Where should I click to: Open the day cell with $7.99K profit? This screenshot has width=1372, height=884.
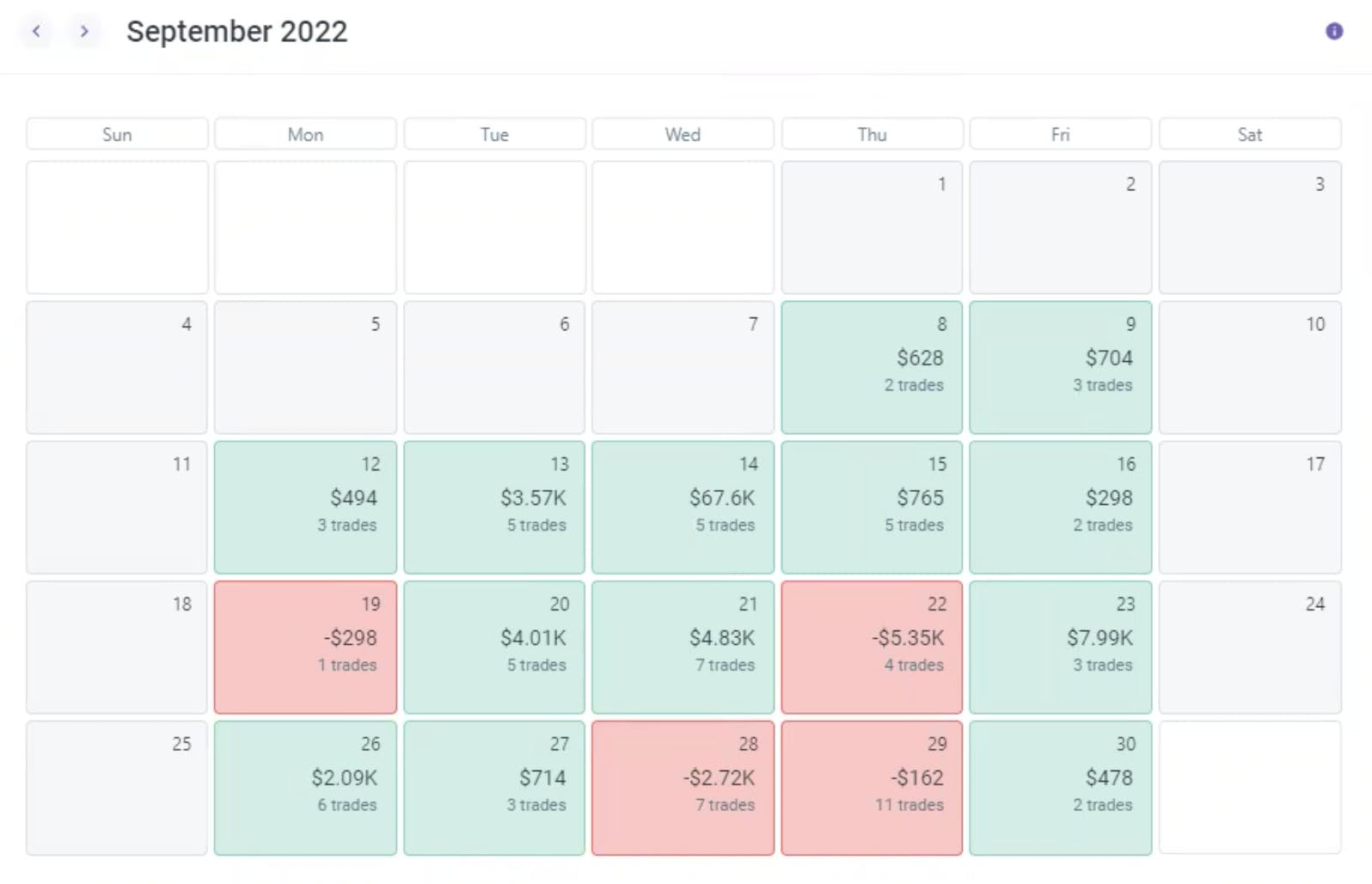tap(1060, 648)
